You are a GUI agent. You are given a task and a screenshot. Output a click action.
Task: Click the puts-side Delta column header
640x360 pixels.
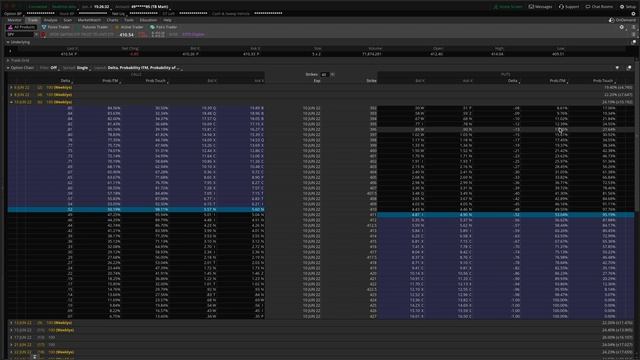(x=513, y=81)
